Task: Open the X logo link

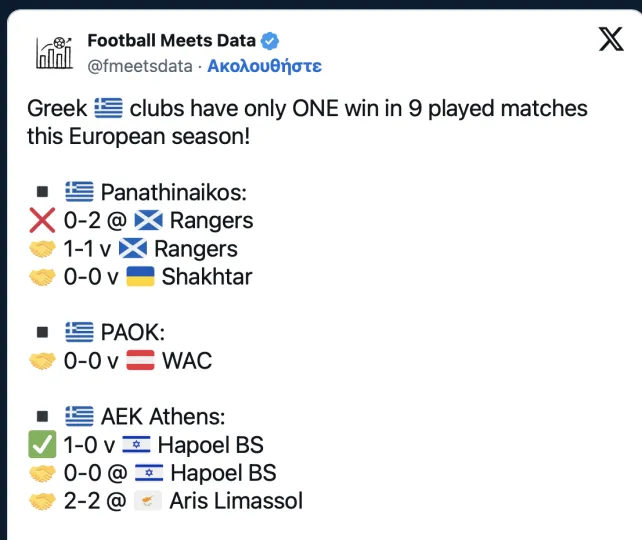Action: click(x=611, y=39)
